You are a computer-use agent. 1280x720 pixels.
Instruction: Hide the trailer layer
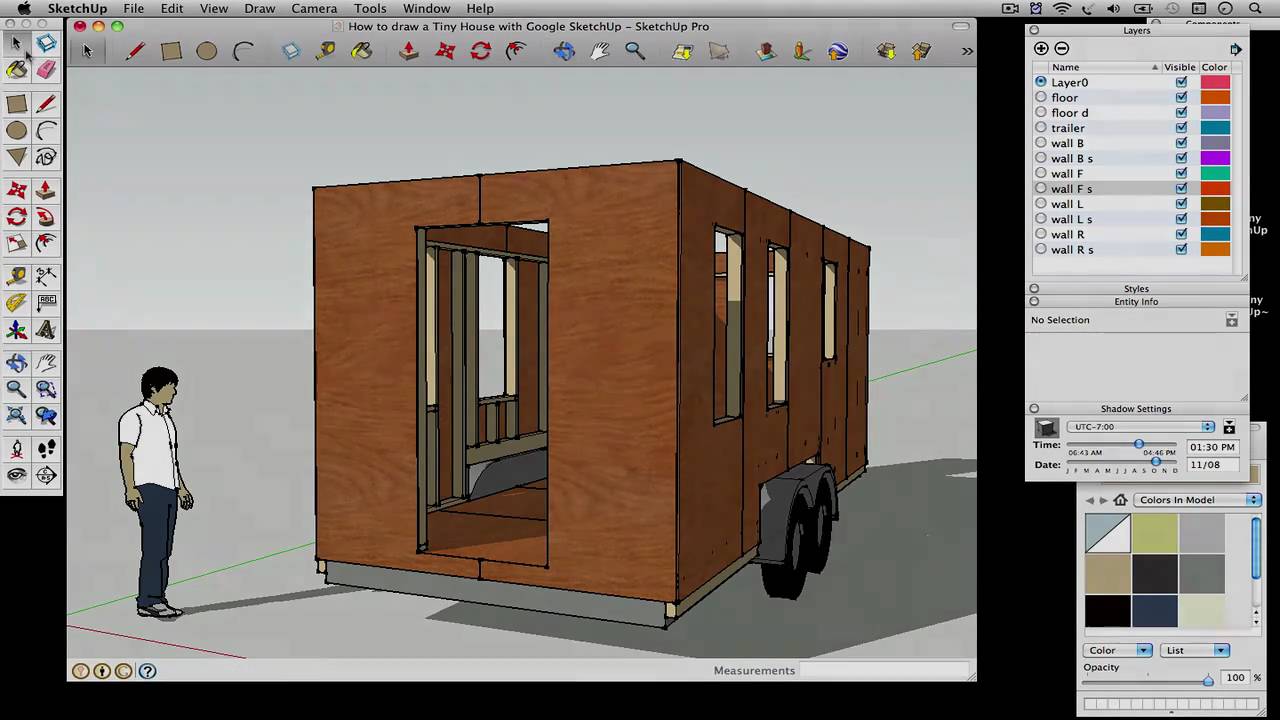(x=1181, y=128)
